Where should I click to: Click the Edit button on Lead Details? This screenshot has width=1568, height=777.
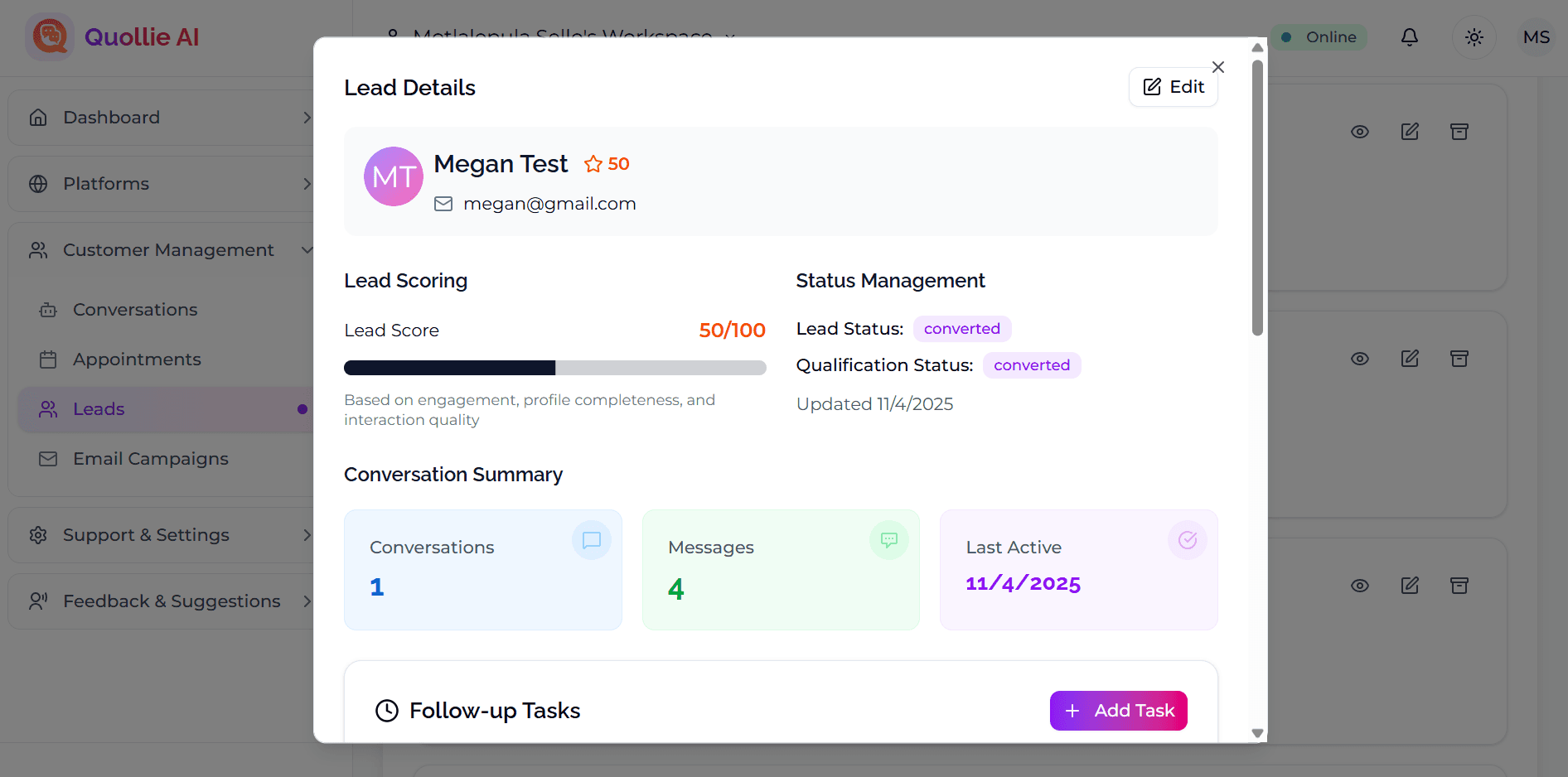coord(1173,86)
